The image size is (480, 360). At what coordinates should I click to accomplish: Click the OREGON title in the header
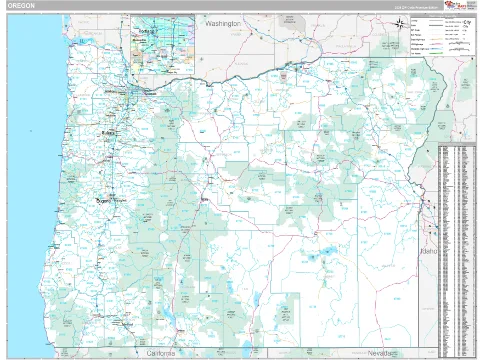[21, 6]
